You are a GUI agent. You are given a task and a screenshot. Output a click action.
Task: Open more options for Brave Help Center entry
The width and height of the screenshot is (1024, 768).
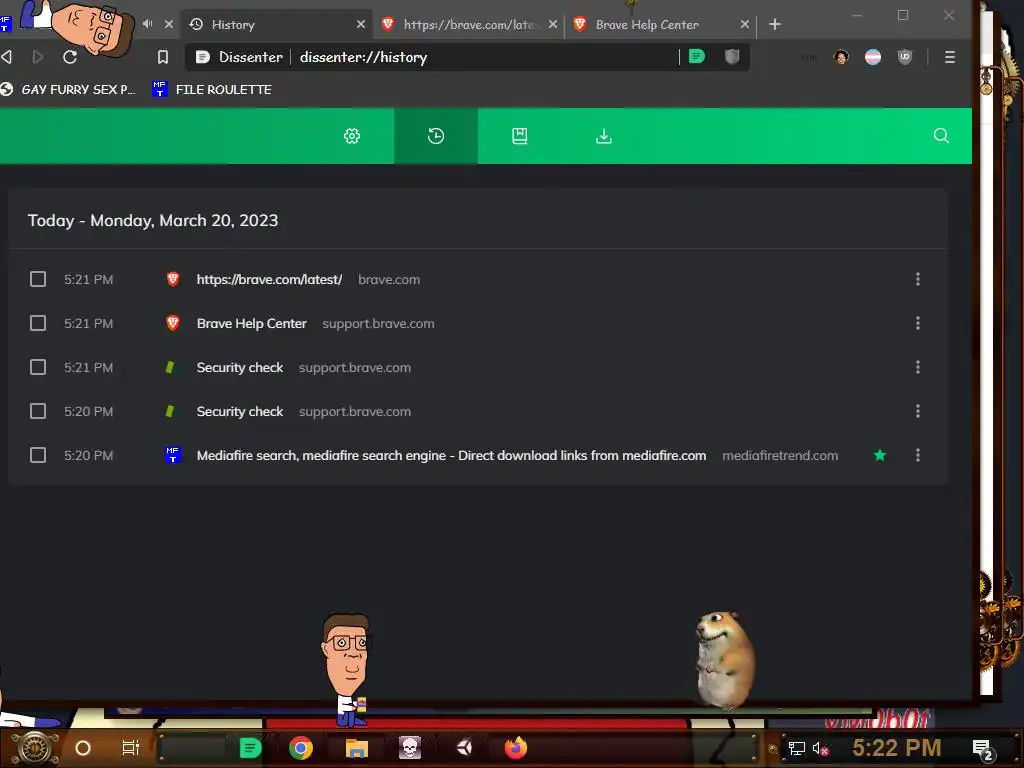[x=918, y=323]
